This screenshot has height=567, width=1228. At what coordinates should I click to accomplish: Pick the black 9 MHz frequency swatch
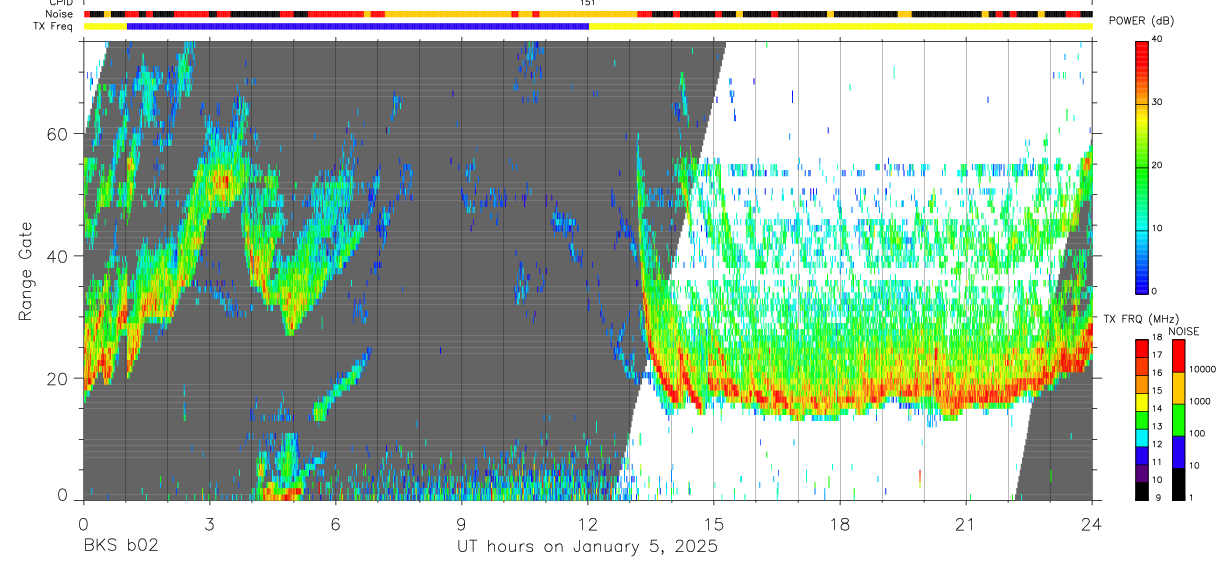(x=1142, y=491)
